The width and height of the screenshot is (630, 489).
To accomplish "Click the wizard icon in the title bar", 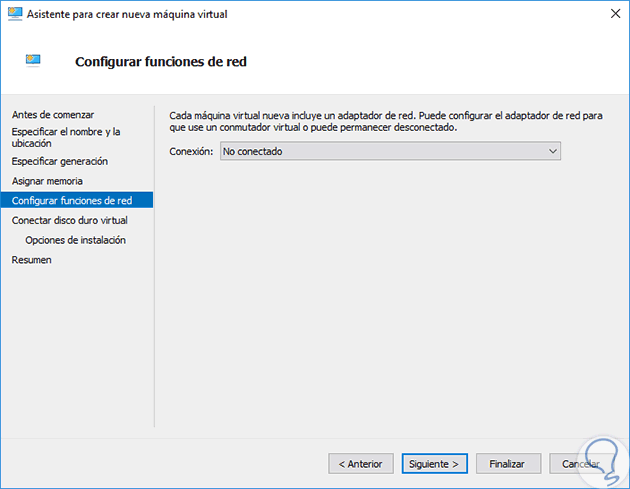I will (x=15, y=13).
